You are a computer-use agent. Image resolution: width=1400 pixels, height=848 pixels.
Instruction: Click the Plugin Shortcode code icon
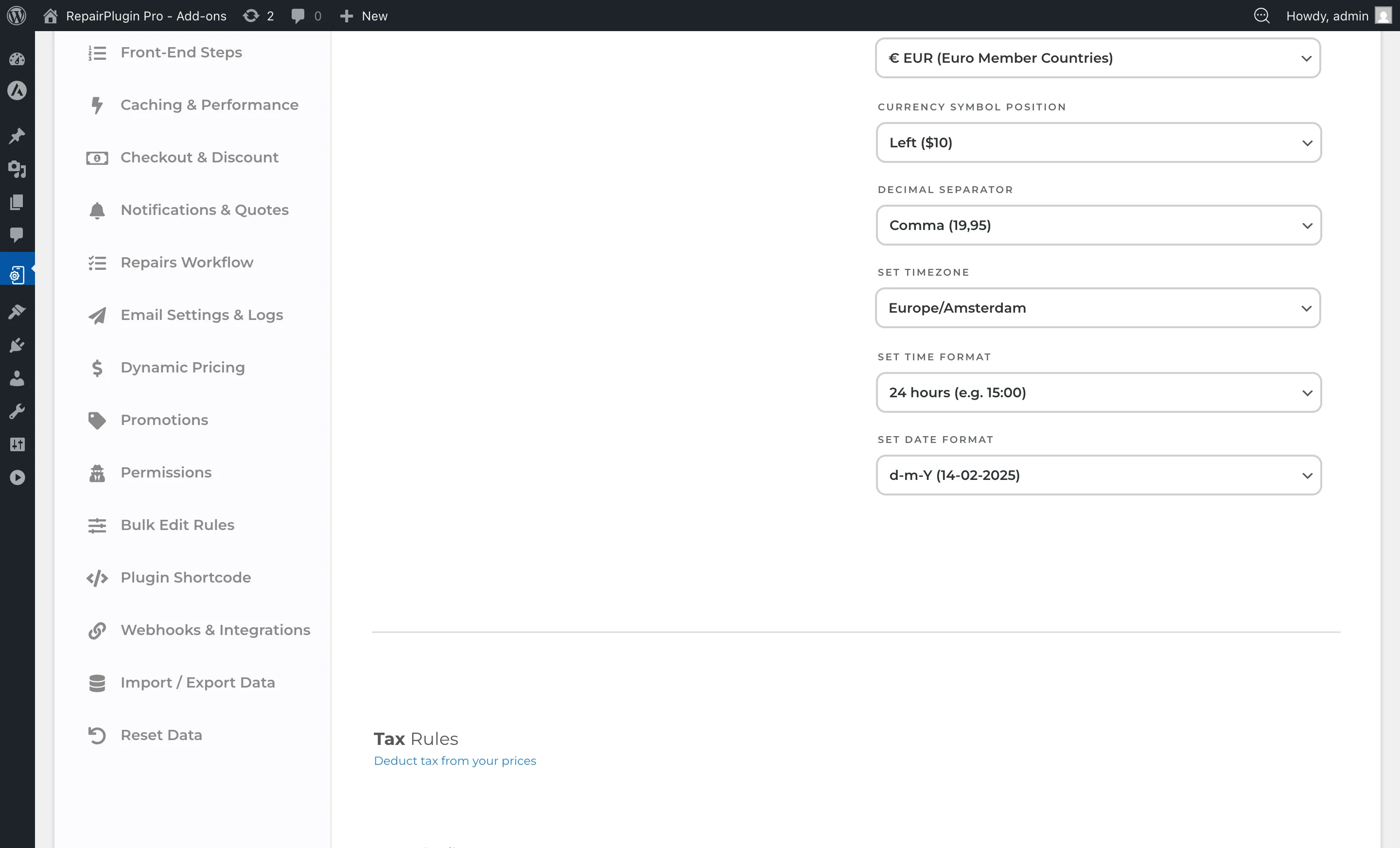point(97,578)
